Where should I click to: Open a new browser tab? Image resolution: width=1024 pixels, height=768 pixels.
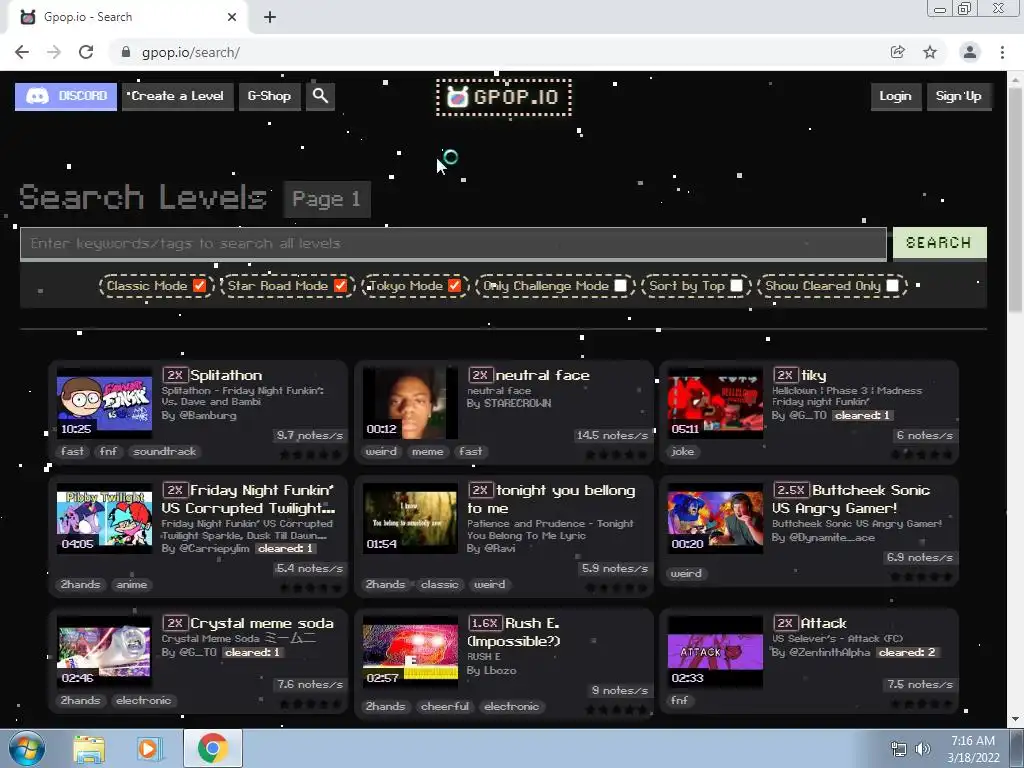coord(270,18)
